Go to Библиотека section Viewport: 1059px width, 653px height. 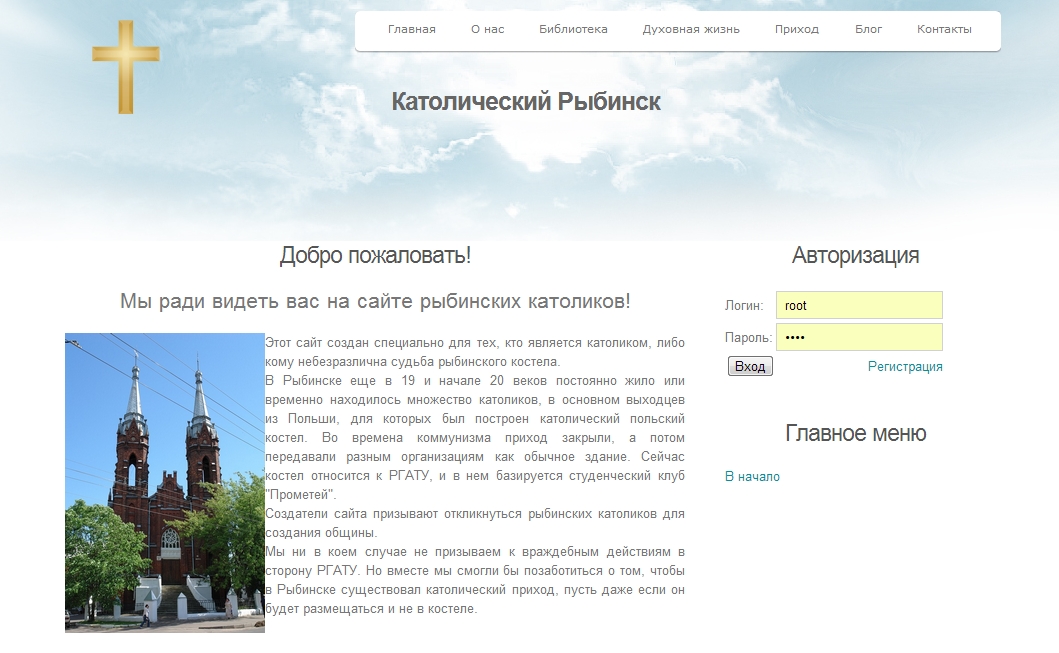point(573,29)
